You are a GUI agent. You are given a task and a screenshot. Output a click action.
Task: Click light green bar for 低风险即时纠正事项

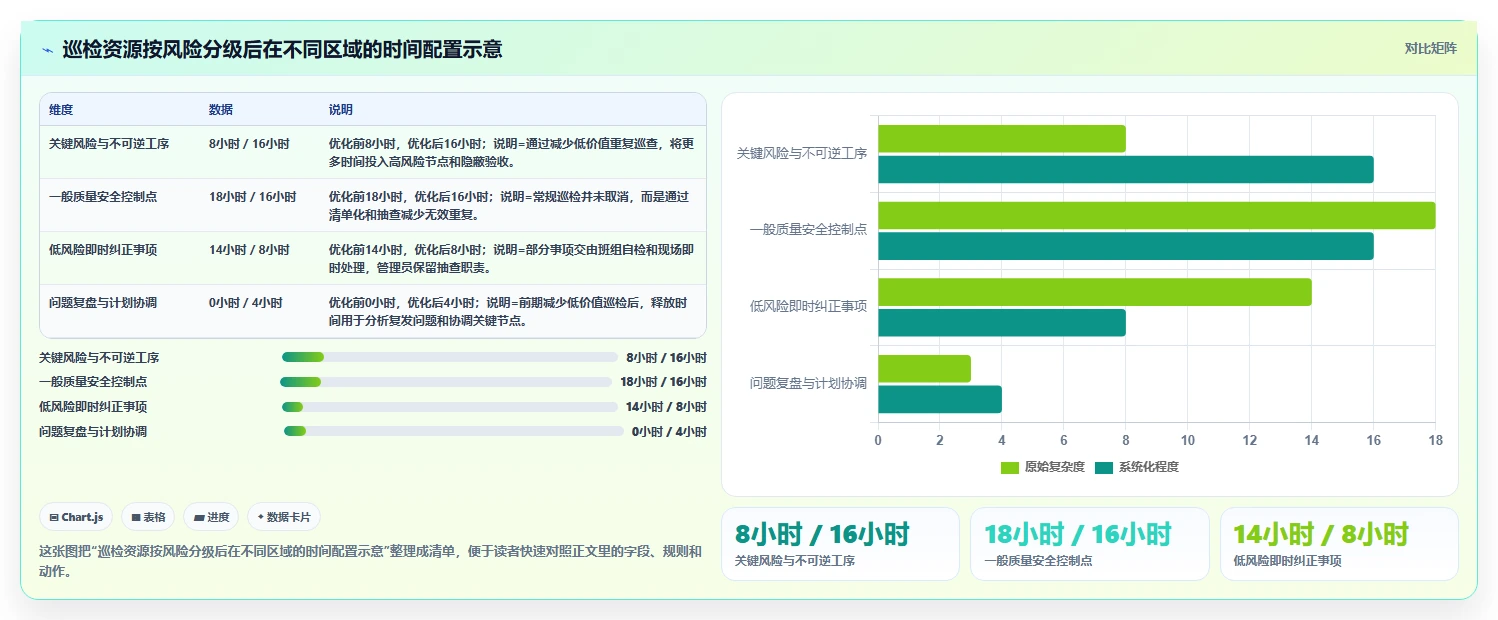click(1095, 292)
